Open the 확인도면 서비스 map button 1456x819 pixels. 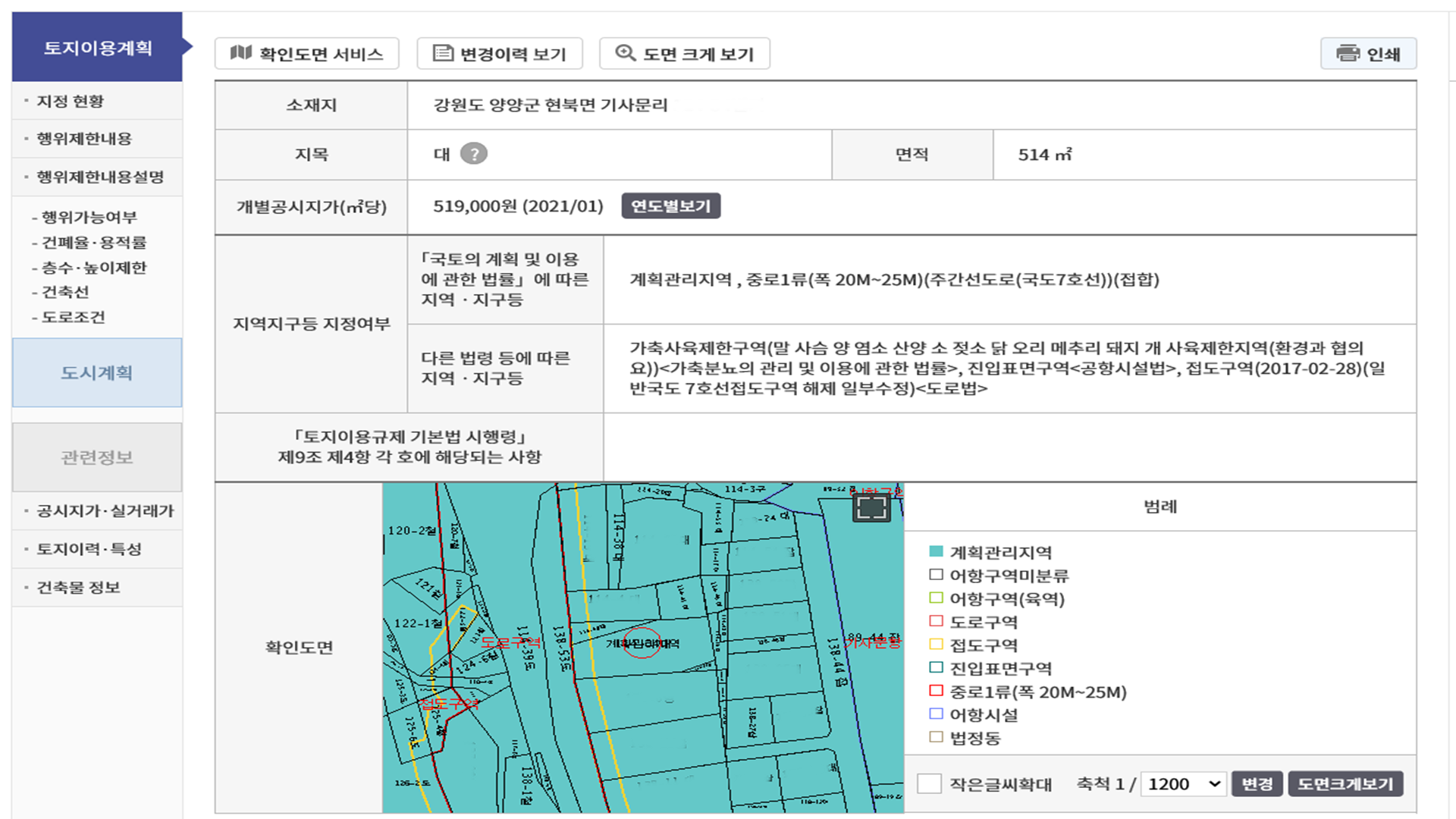tap(306, 54)
